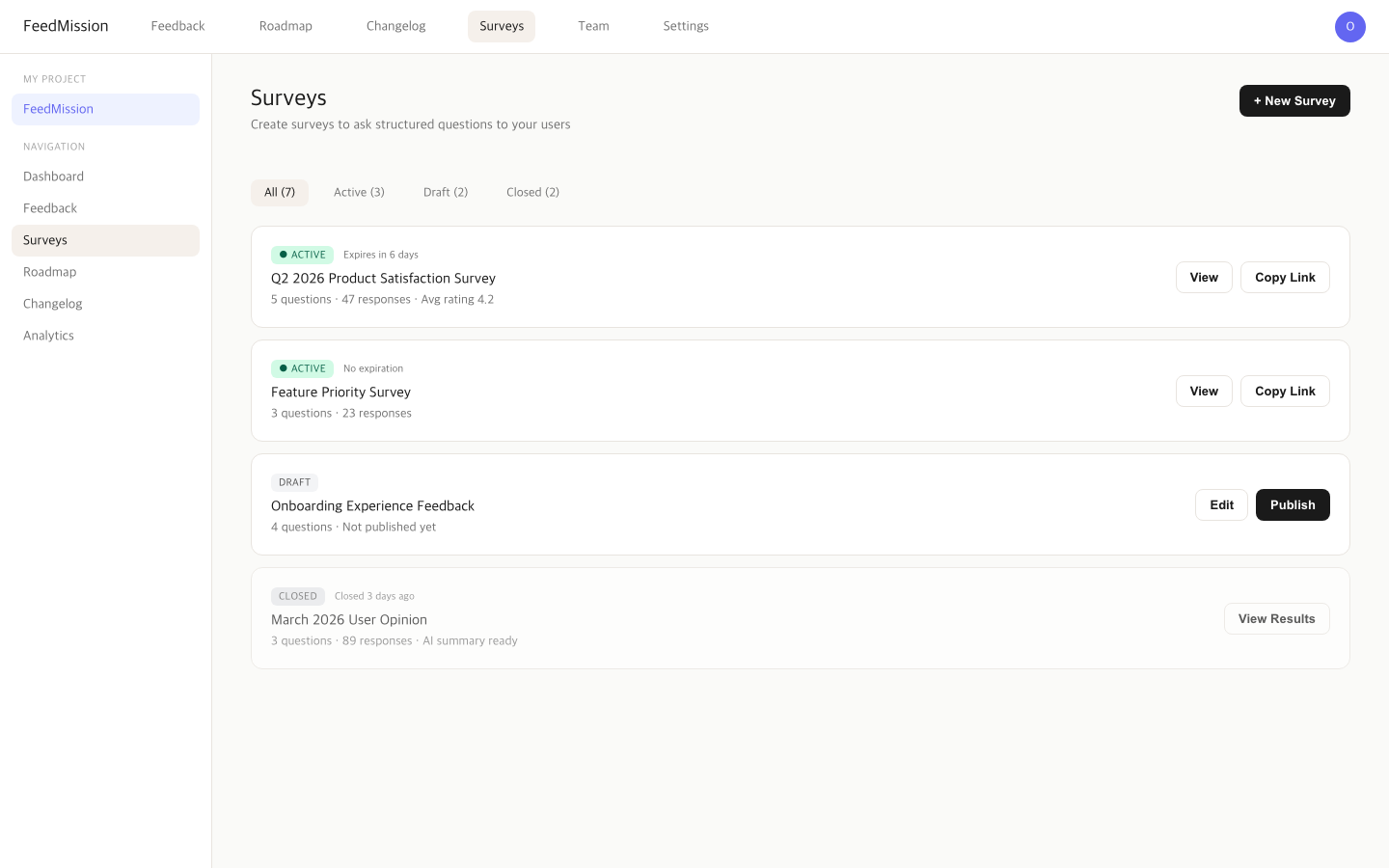Open the Dashboard from the sidebar

53,176
